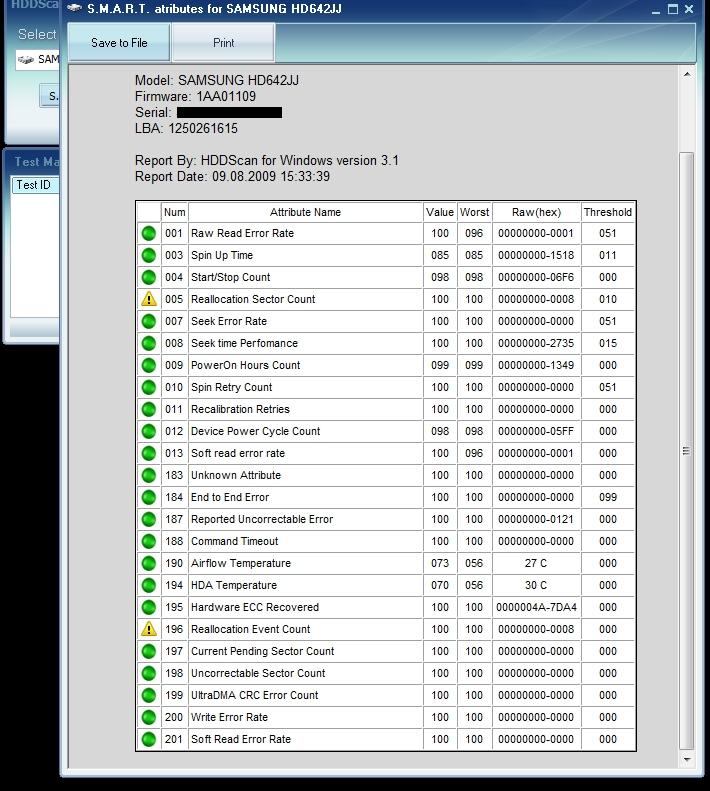Click green status icon for HDA Temperature

point(149,585)
